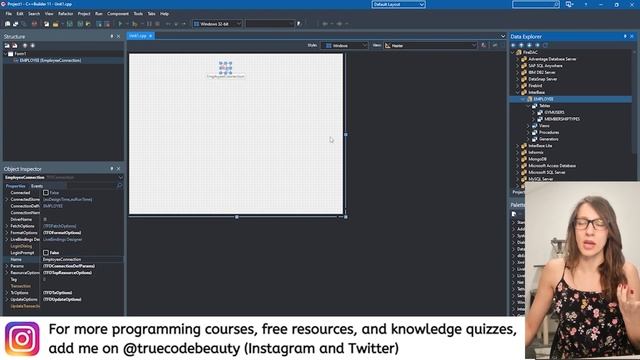
Task: Click the Name property value field
Action: pyautogui.click(x=82, y=260)
